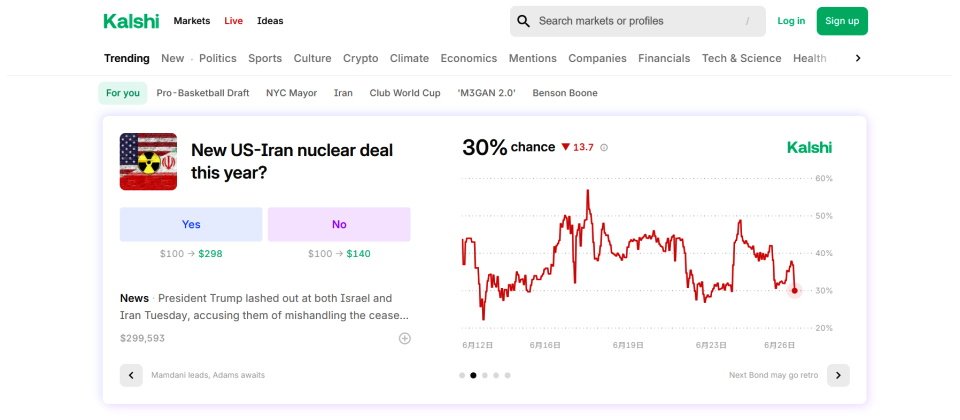Choose the No option button
This screenshot has height=420, width=960.
339,224
